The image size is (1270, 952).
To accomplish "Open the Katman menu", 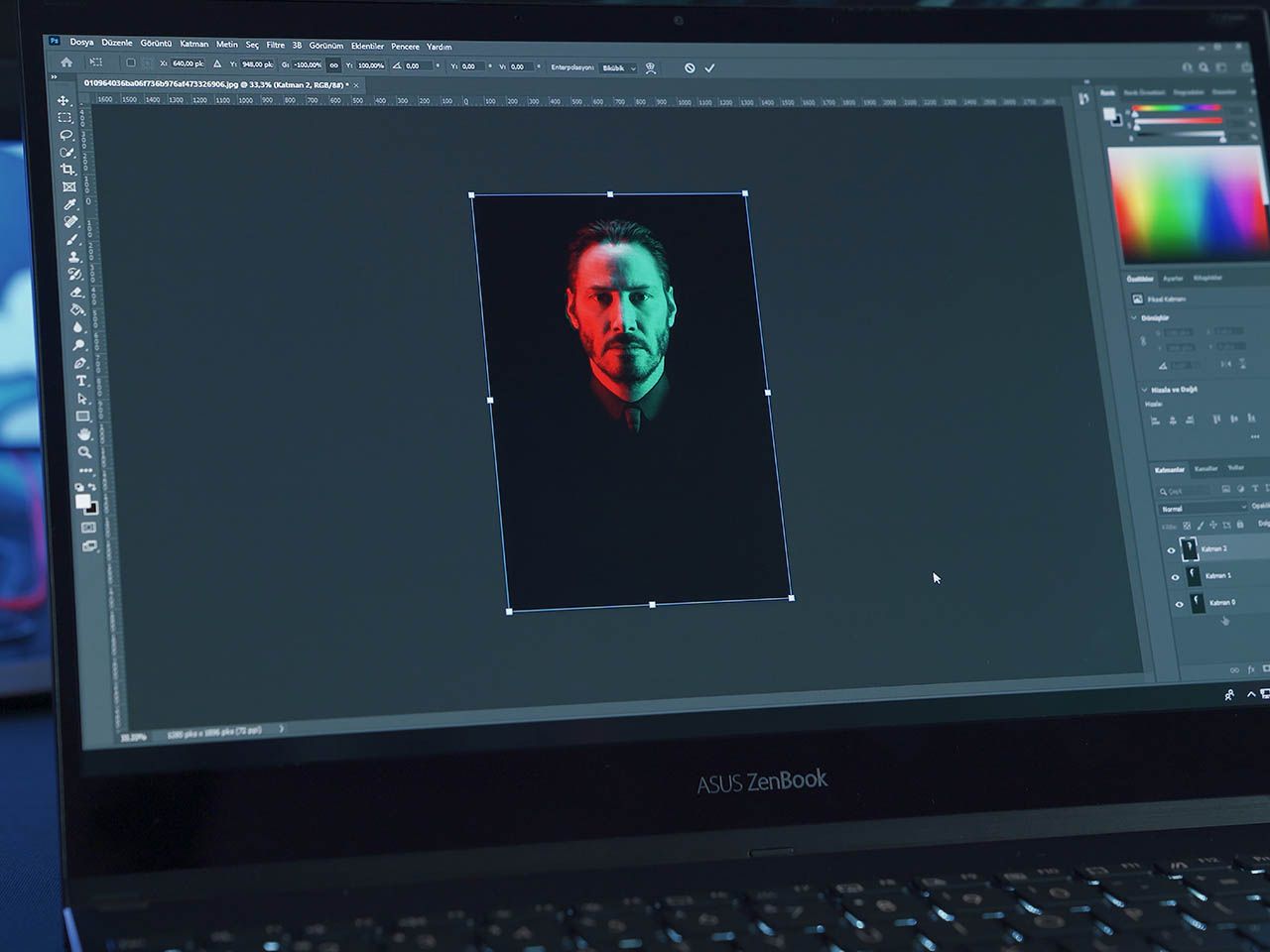I will [194, 44].
